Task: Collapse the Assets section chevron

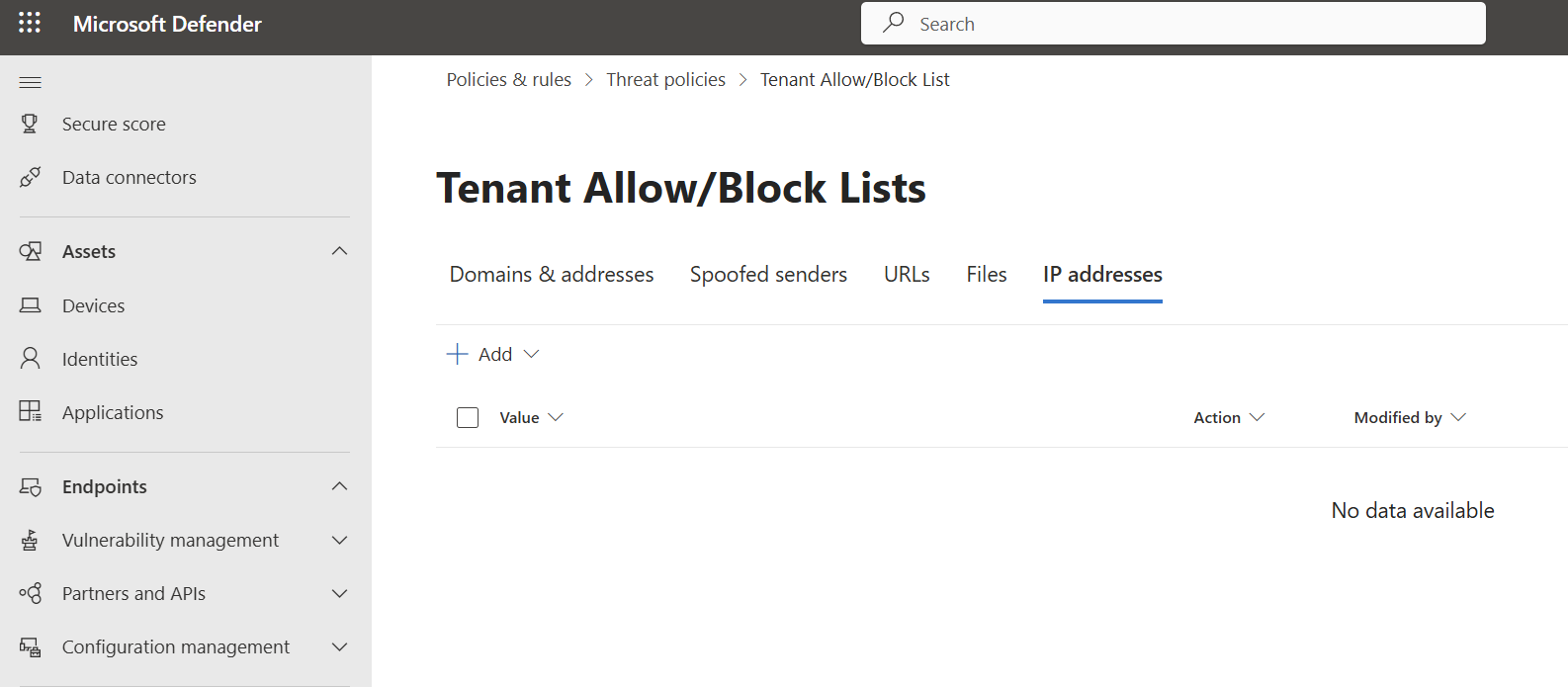Action: (x=339, y=251)
